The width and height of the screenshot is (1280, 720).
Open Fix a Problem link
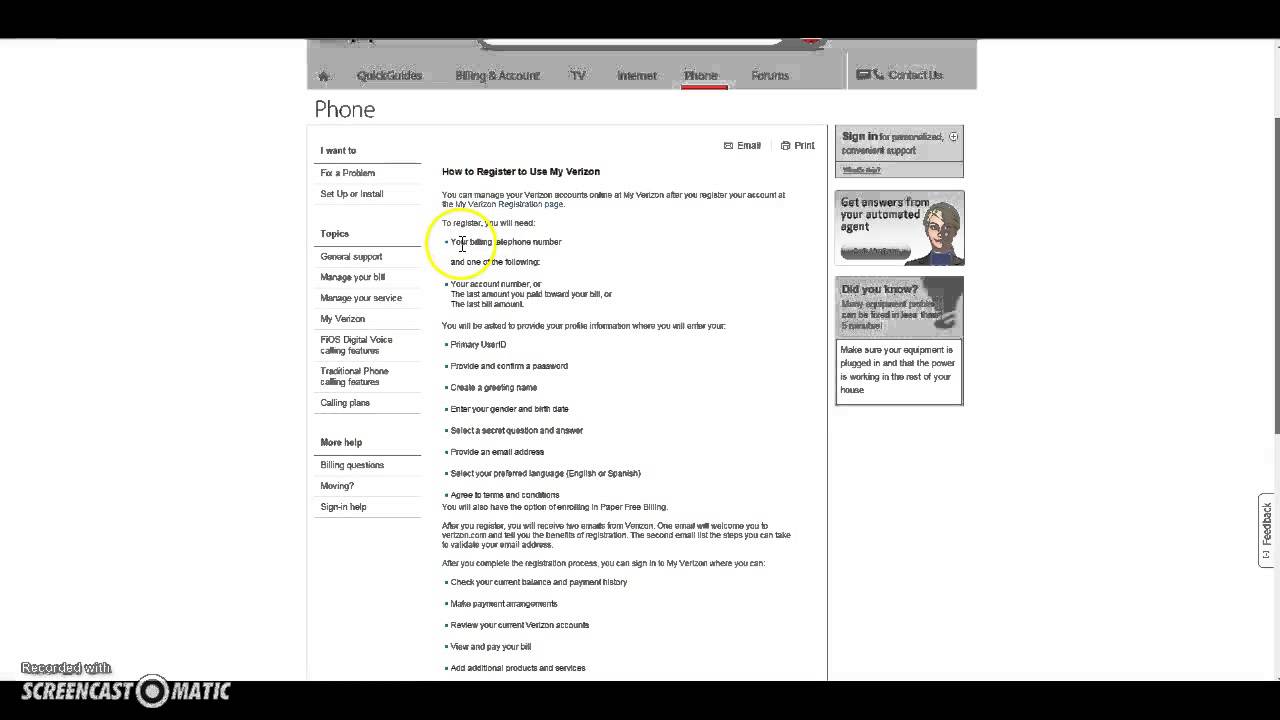tap(348, 173)
